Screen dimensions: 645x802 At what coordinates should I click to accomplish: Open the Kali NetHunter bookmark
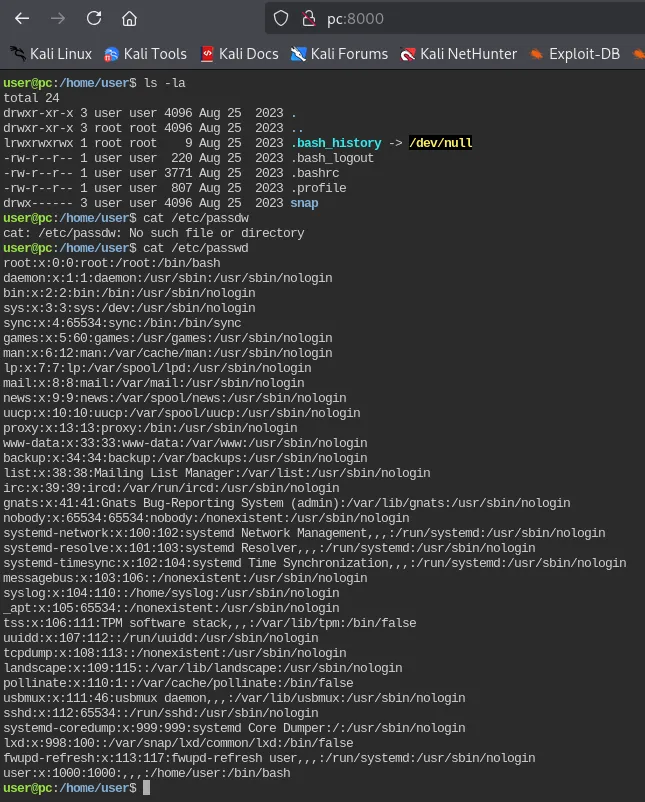pos(458,54)
